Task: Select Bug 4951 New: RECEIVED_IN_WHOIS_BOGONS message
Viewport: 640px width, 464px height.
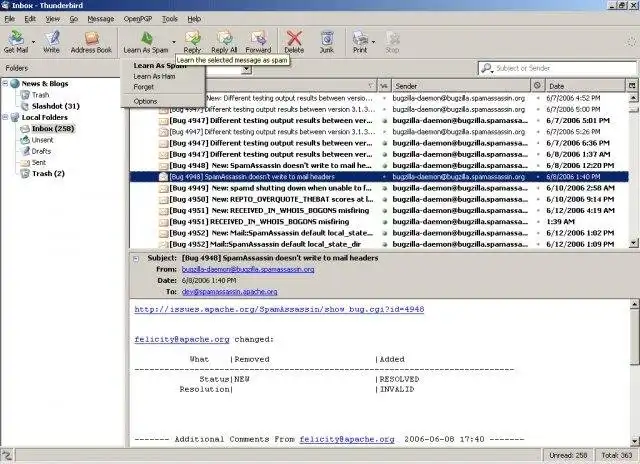Action: (379, 211)
